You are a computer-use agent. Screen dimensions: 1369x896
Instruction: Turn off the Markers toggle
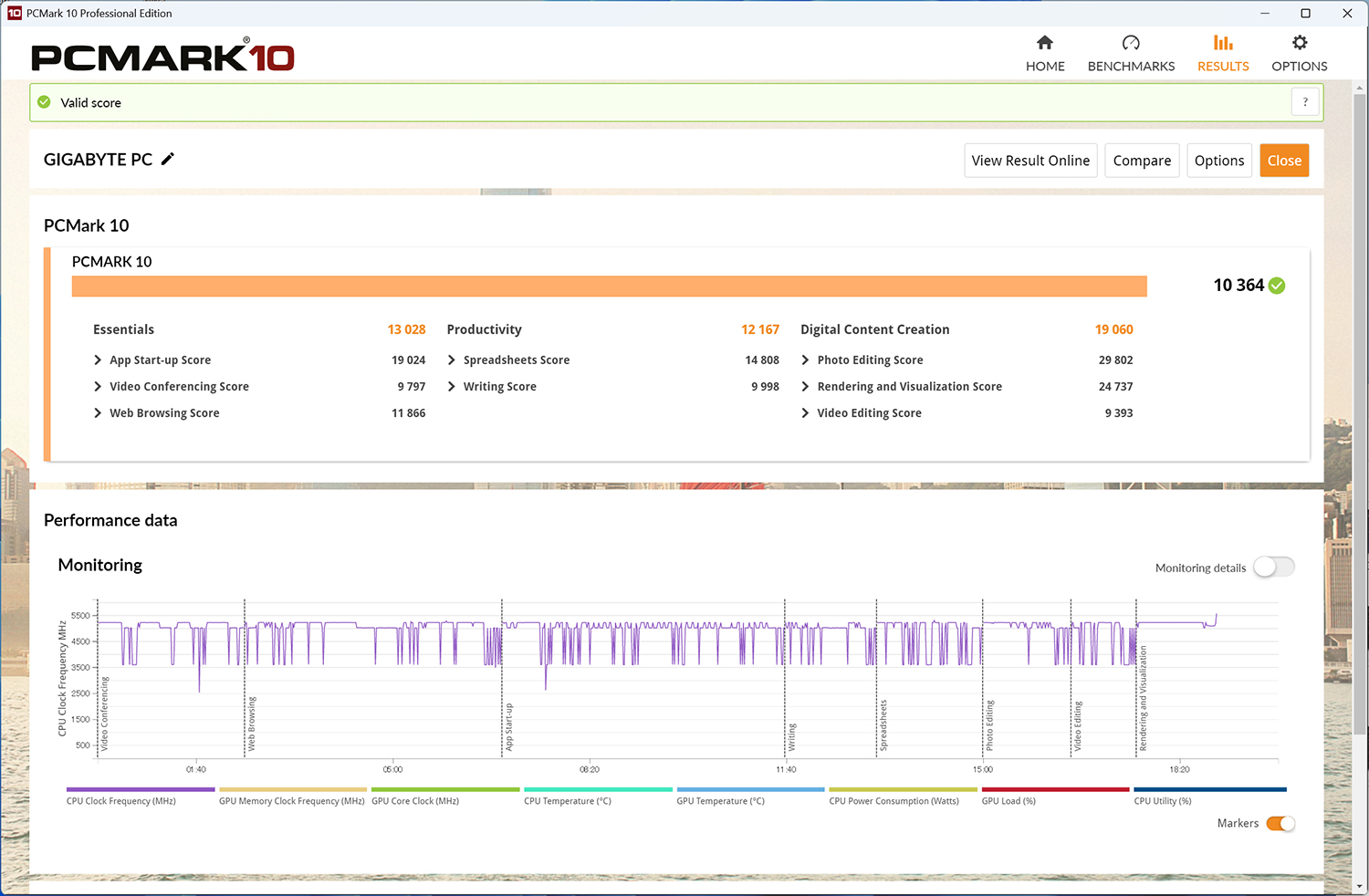1280,823
